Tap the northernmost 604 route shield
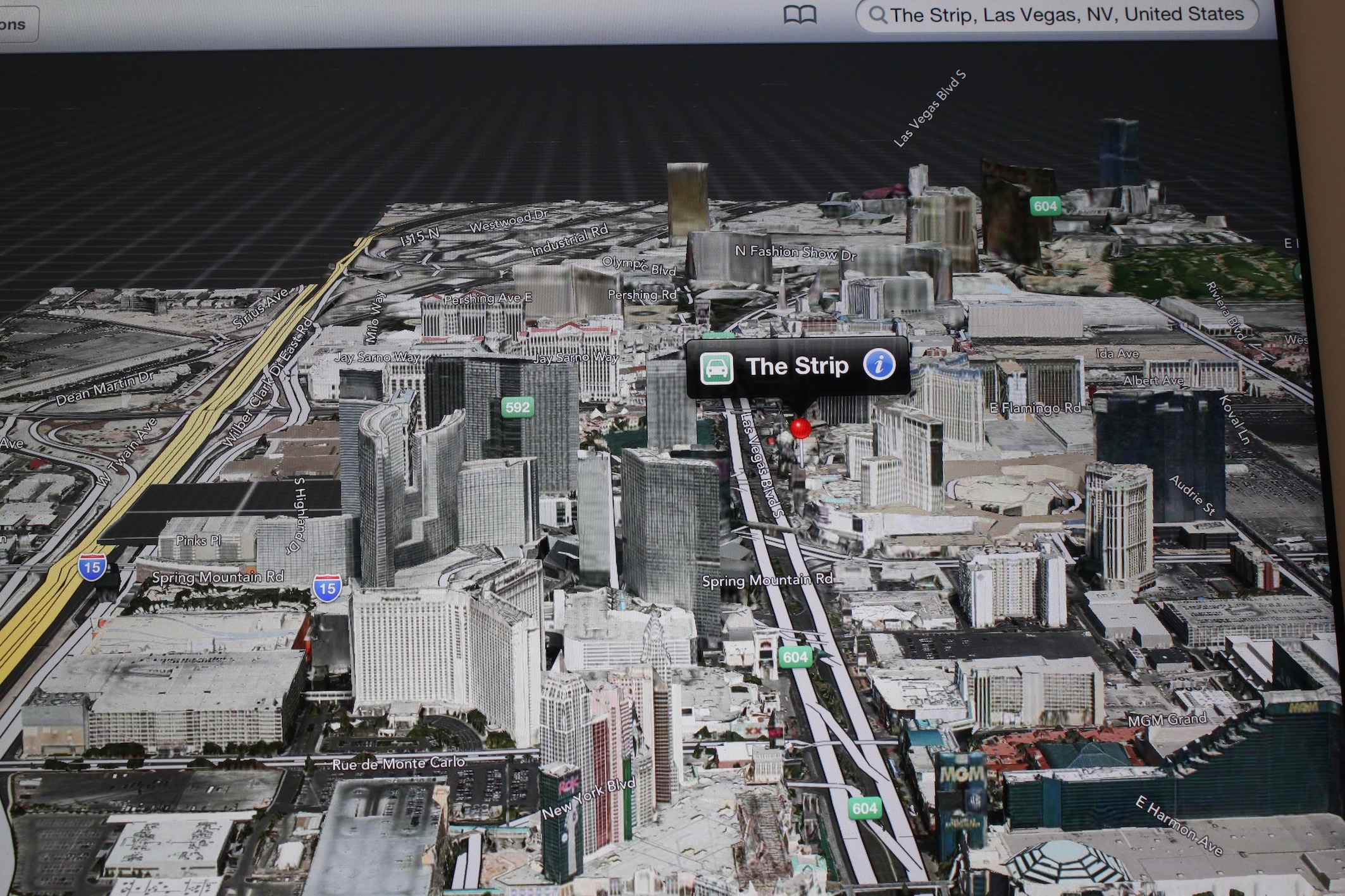The image size is (1345, 896). (1045, 206)
